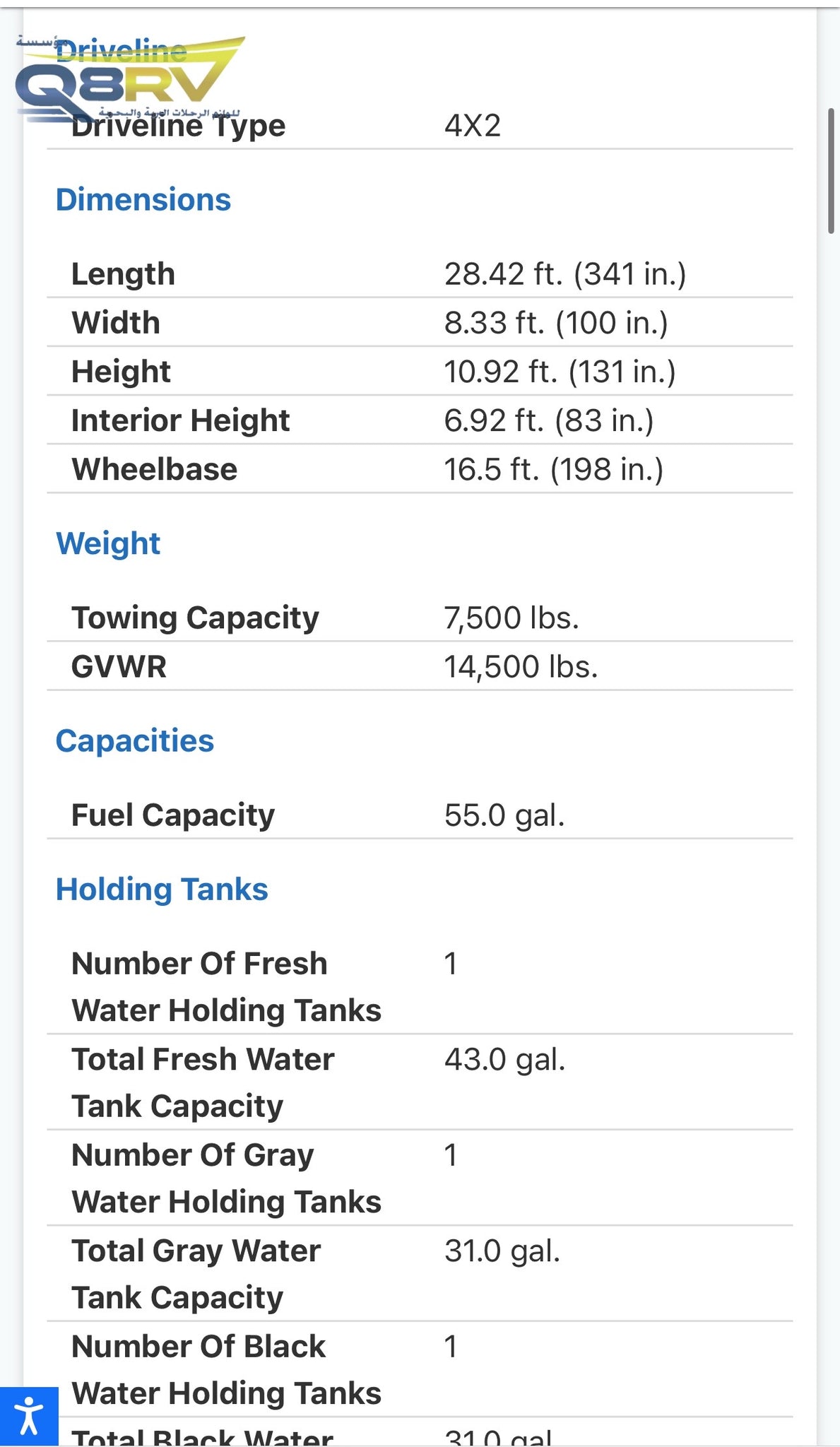The height and width of the screenshot is (1447, 840).
Task: Click Number Of Black Water Holding Tanks label
Action: 226,1369
